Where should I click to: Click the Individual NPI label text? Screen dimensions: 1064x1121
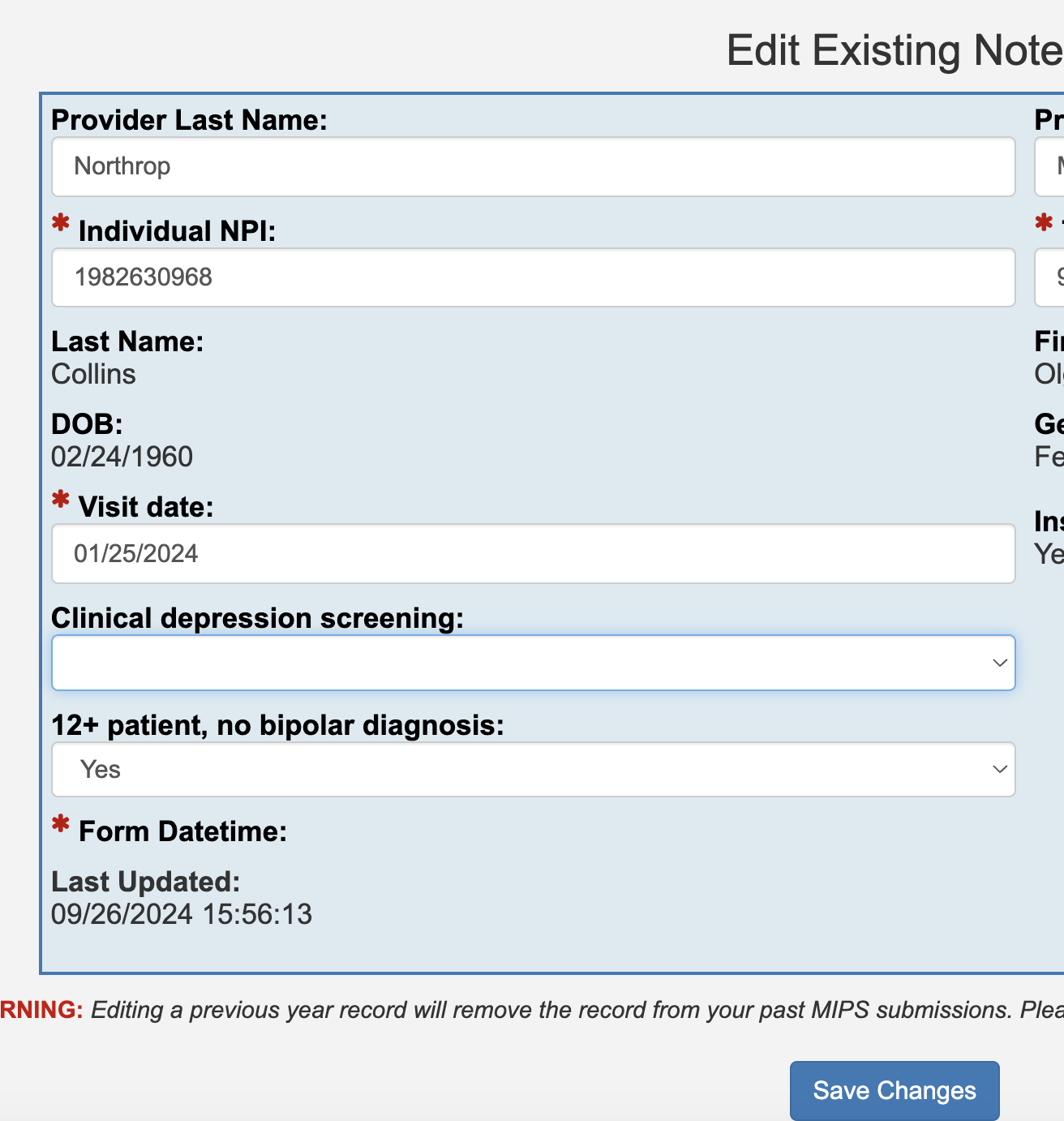click(x=177, y=231)
